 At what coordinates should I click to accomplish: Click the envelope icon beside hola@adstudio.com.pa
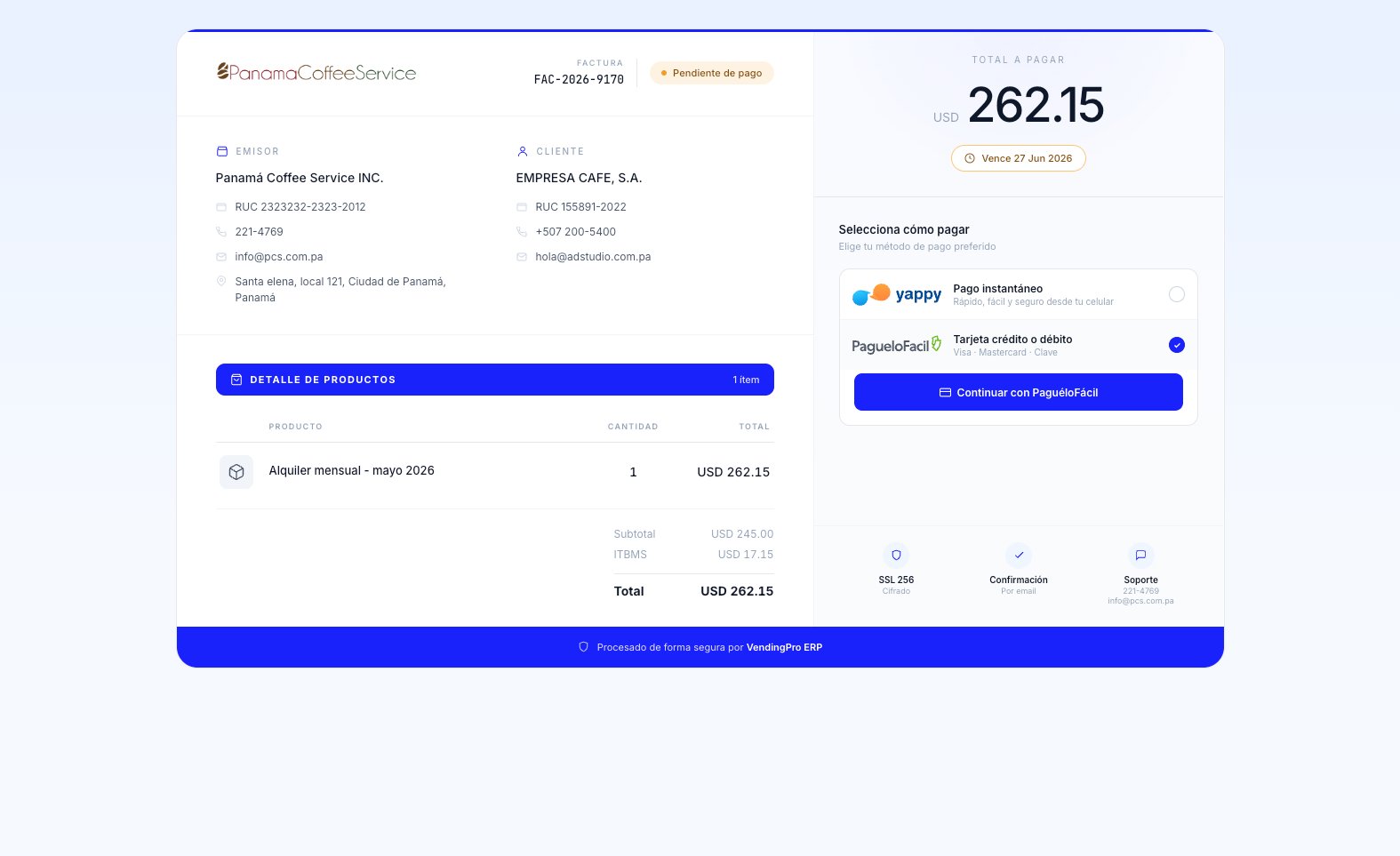pos(522,257)
